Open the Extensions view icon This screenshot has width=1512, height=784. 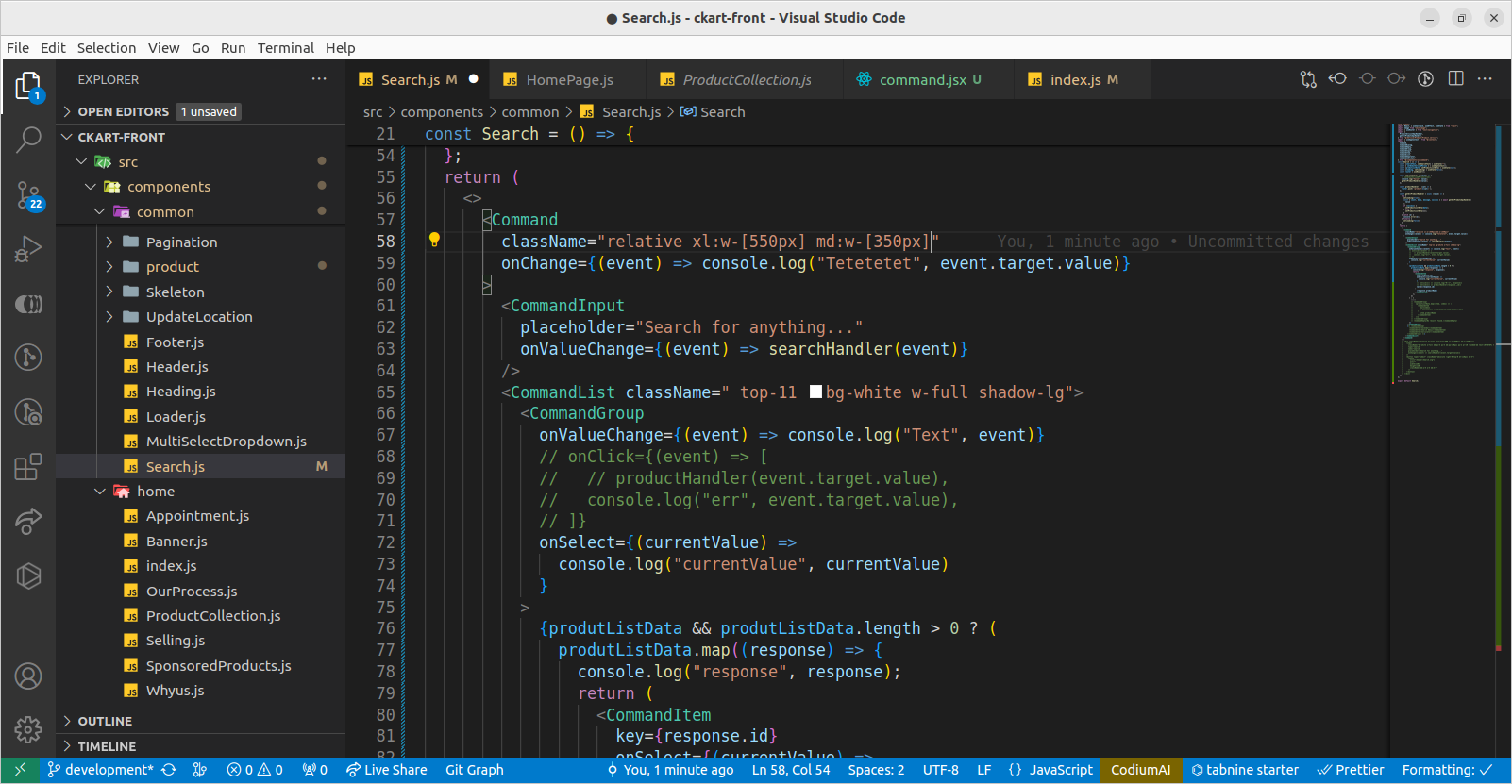pyautogui.click(x=28, y=466)
